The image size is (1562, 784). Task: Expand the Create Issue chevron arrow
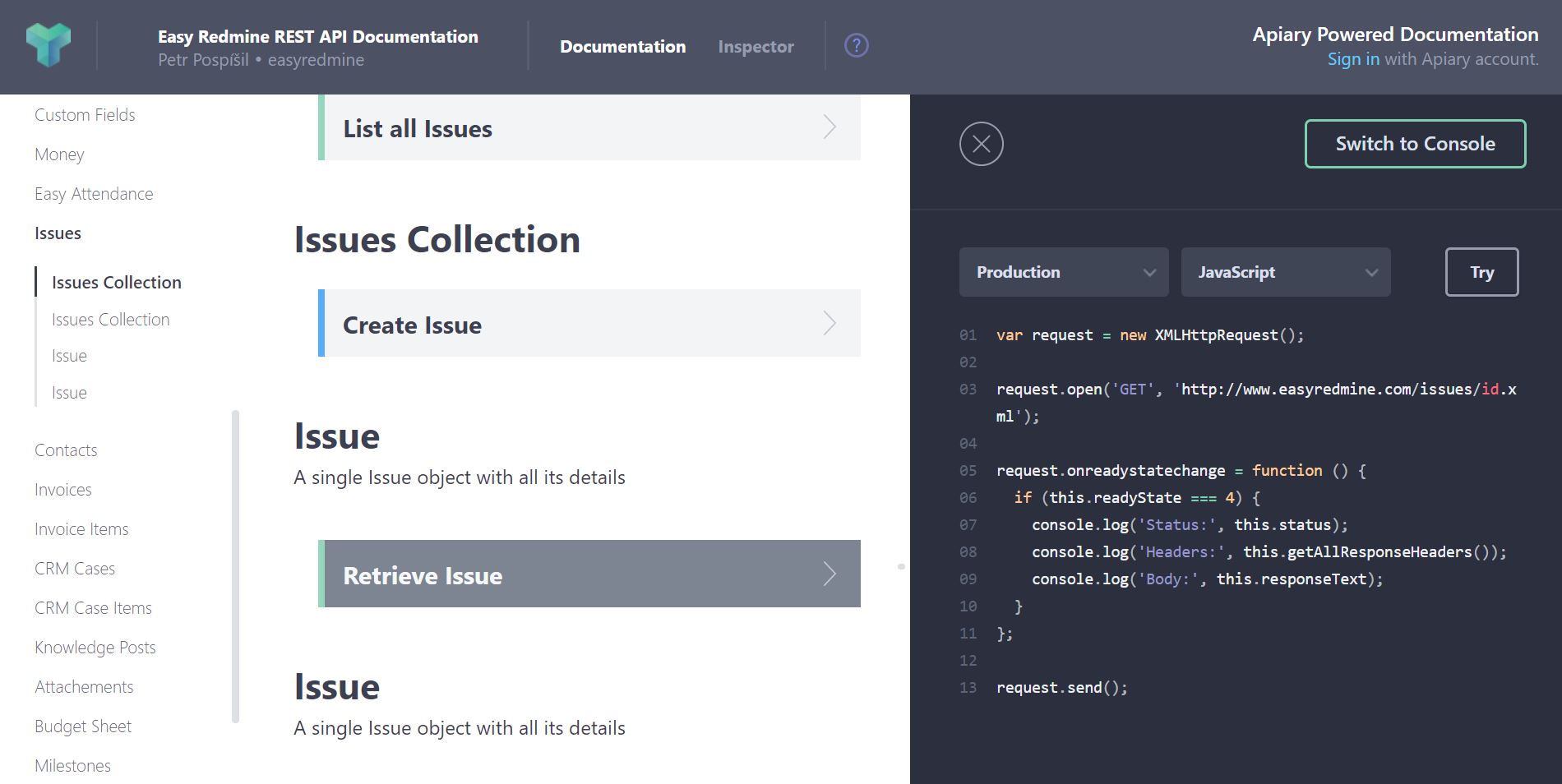tap(830, 324)
